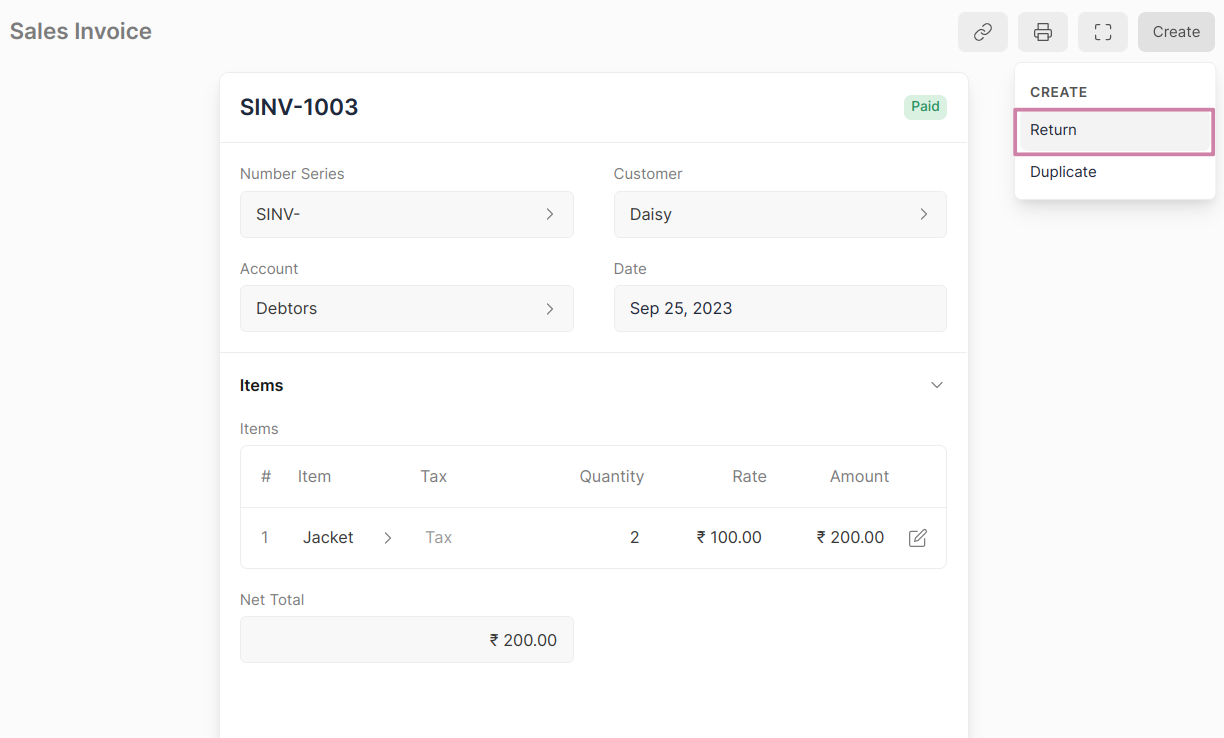
Task: Click the SINV-1003 invoice title
Action: click(299, 108)
